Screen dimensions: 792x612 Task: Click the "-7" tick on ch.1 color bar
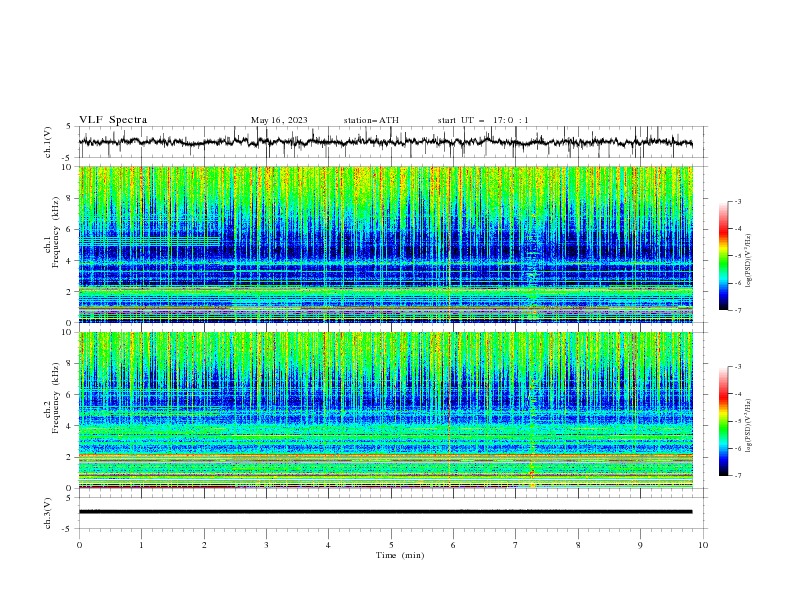coord(738,310)
